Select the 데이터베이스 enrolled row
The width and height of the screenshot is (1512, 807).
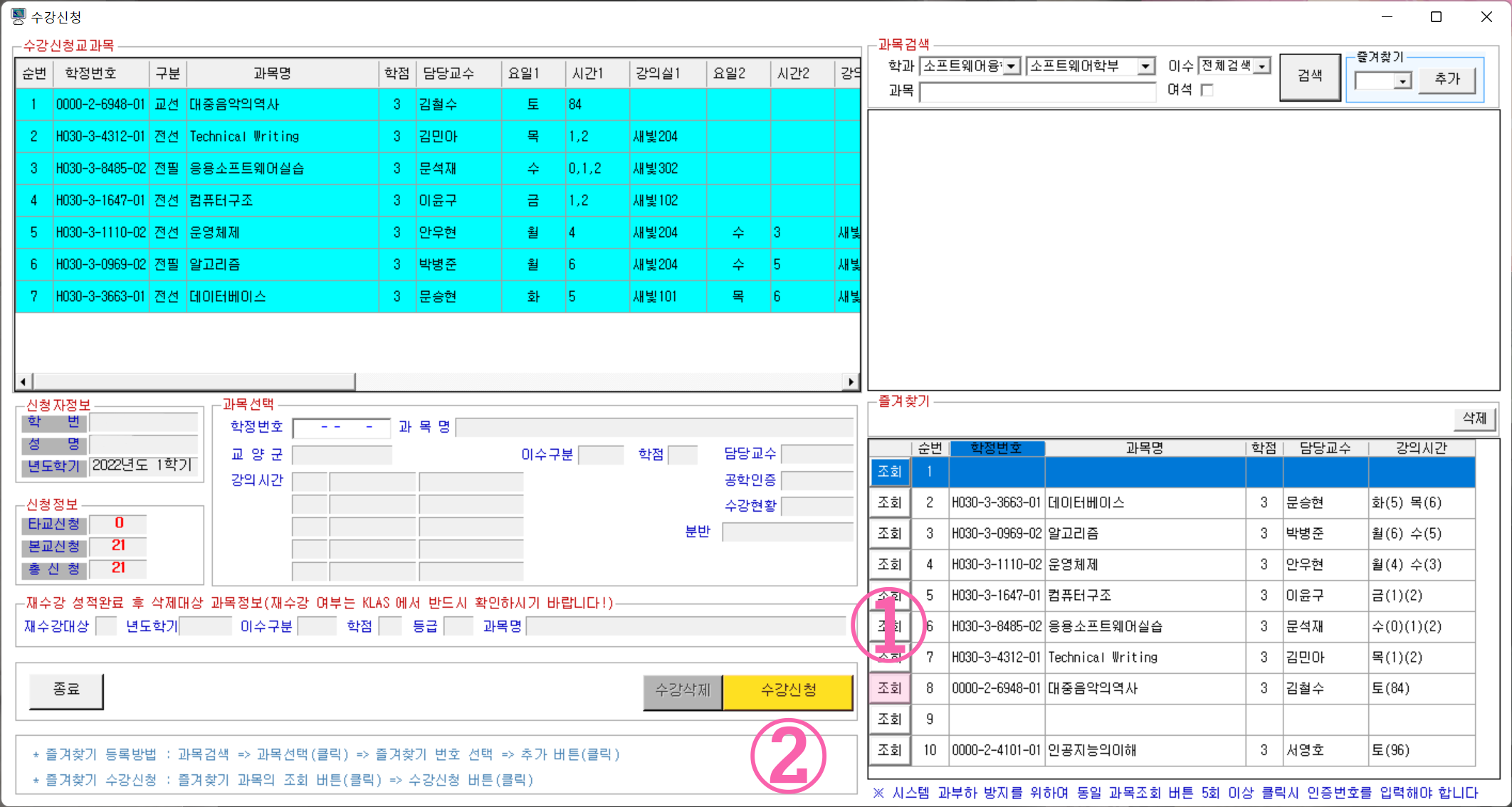point(438,297)
